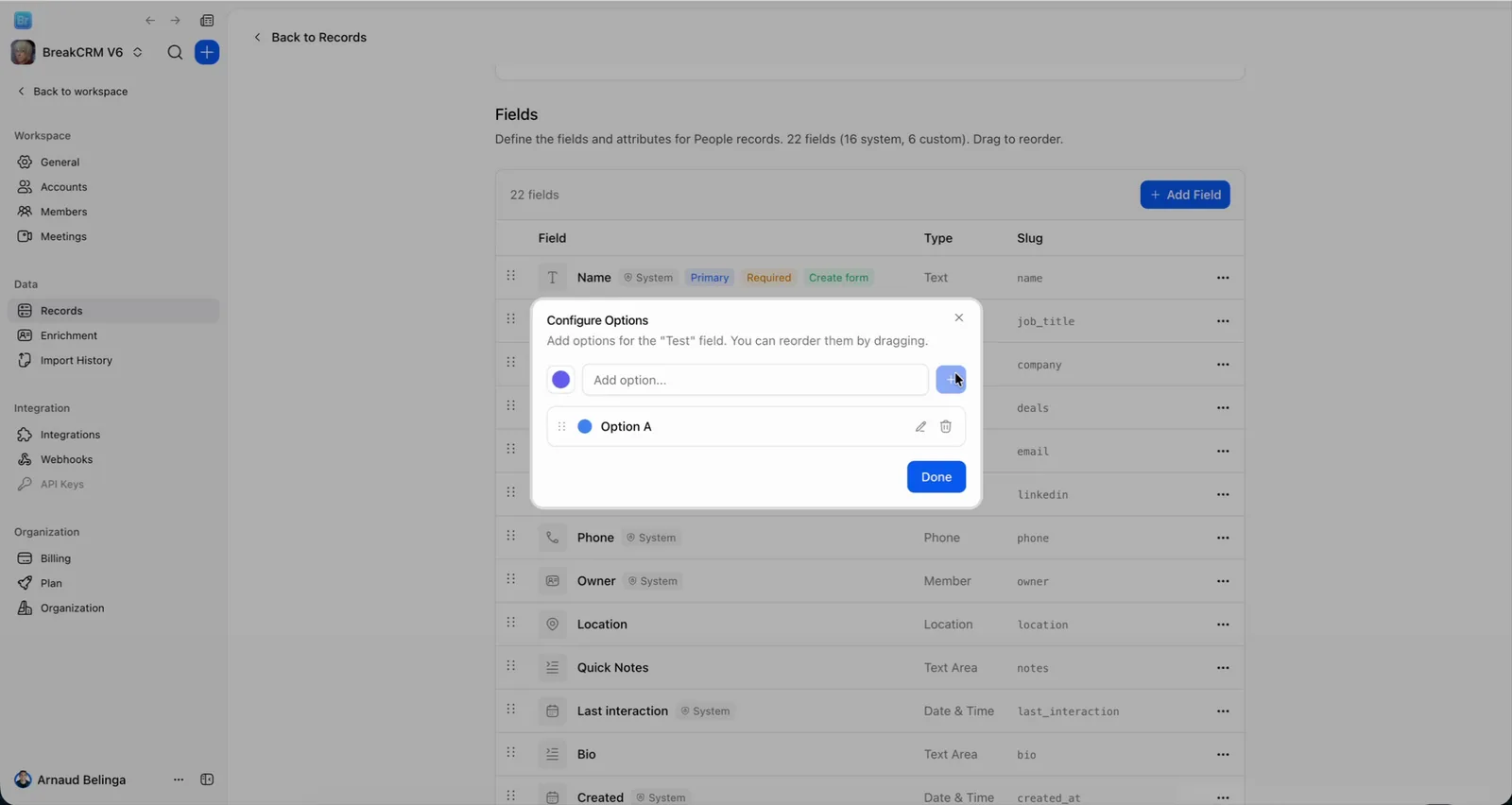Open Accounts in the sidebar
Screen dimensions: 1512x805
[113, 187]
